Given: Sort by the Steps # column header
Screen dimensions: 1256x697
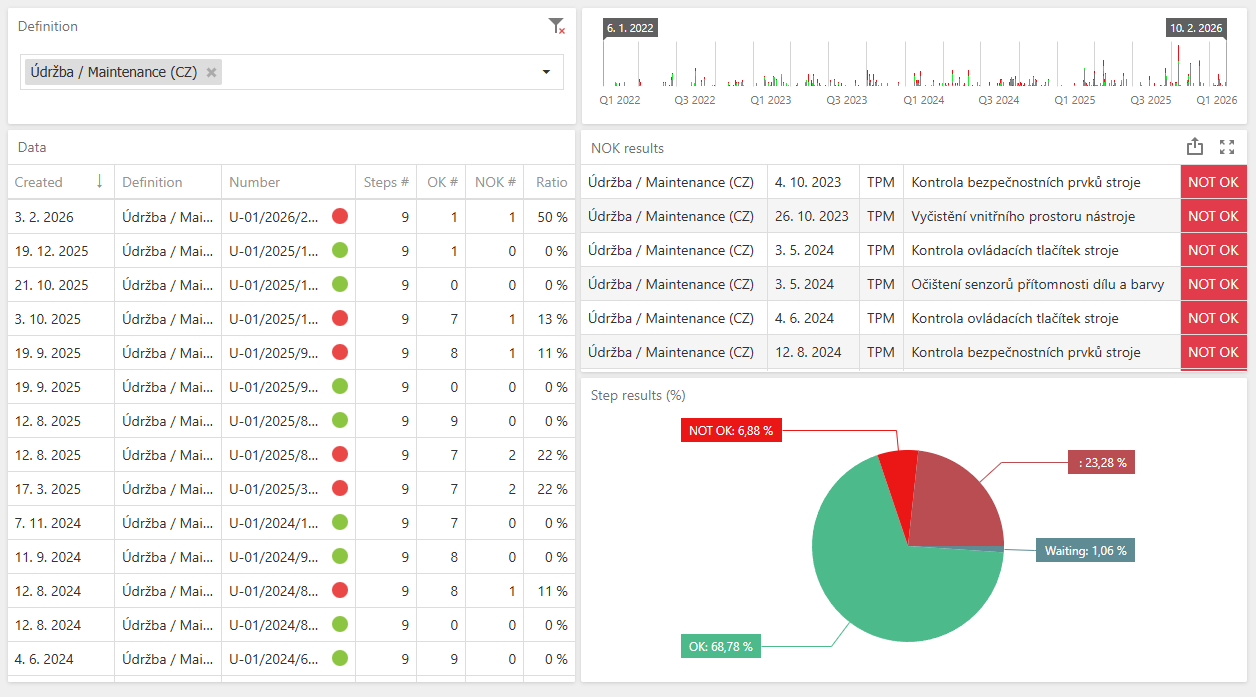Looking at the screenshot, I should (387, 182).
